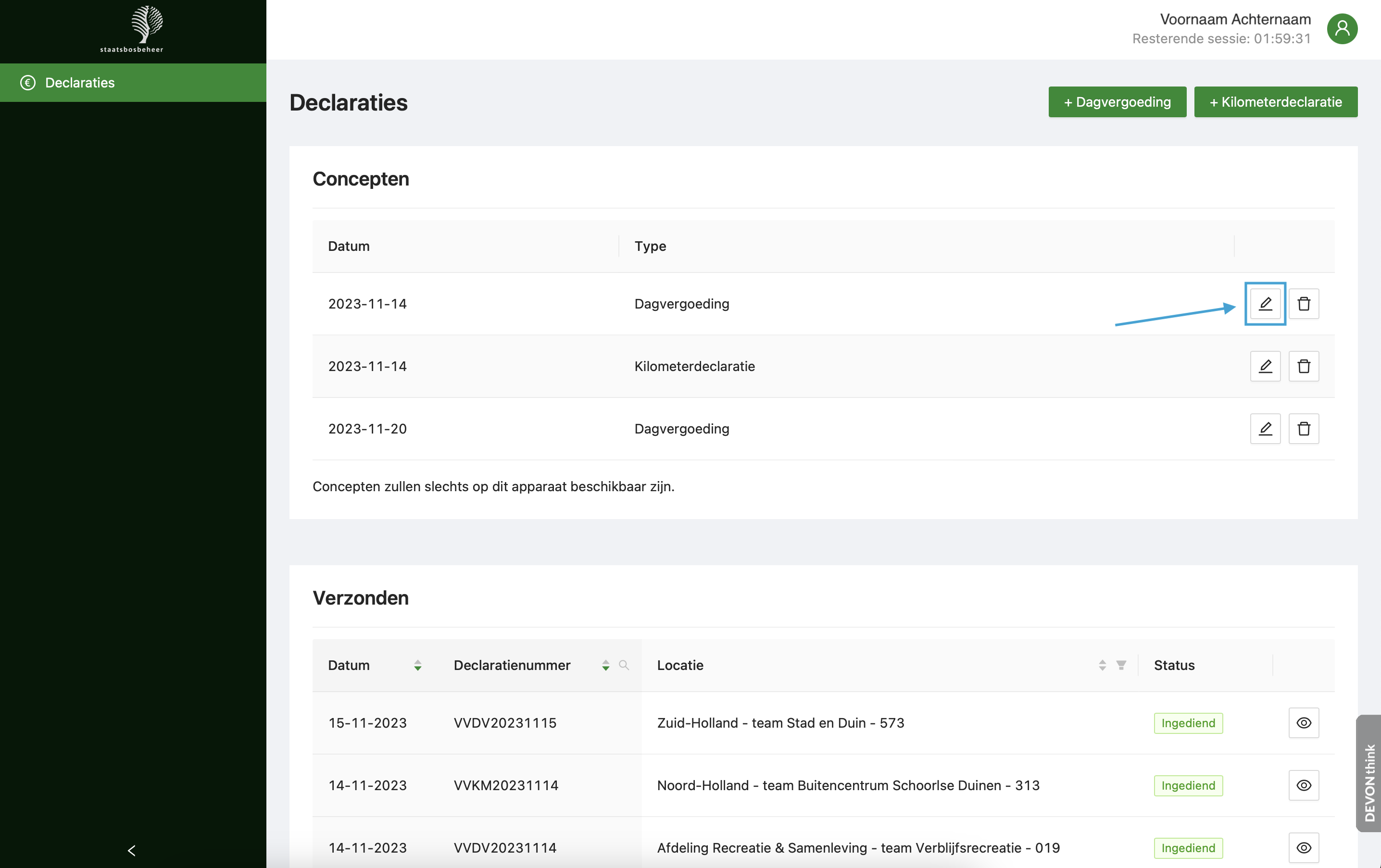Image resolution: width=1381 pixels, height=868 pixels.
Task: Open Declaraties in the sidebar menu
Action: click(x=133, y=83)
